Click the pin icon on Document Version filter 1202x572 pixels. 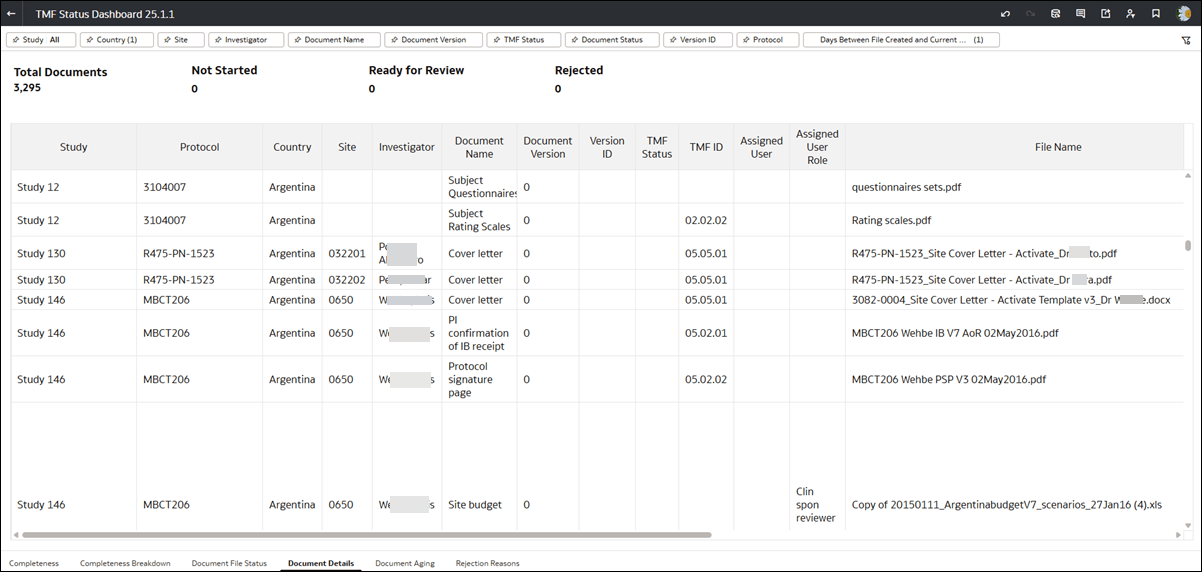point(393,40)
